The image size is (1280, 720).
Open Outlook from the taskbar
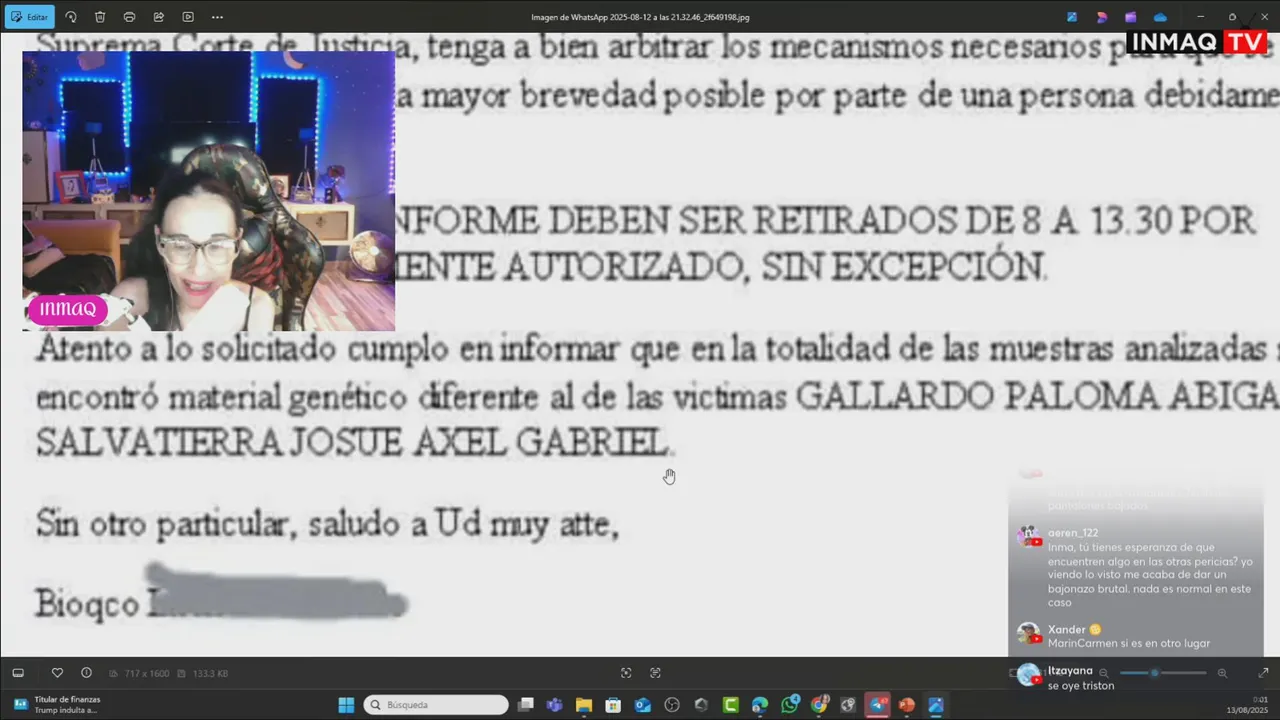tap(643, 705)
